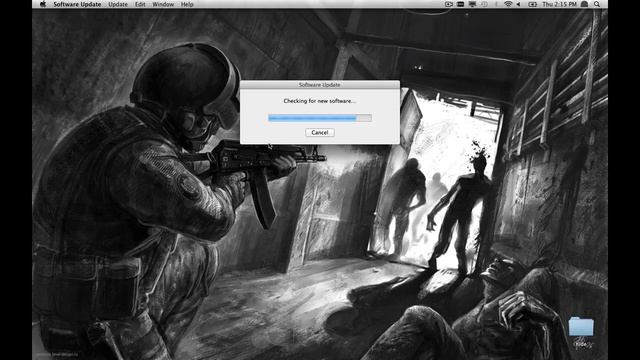This screenshot has height=360, width=640.
Task: Cancel the software update check
Action: click(320, 132)
